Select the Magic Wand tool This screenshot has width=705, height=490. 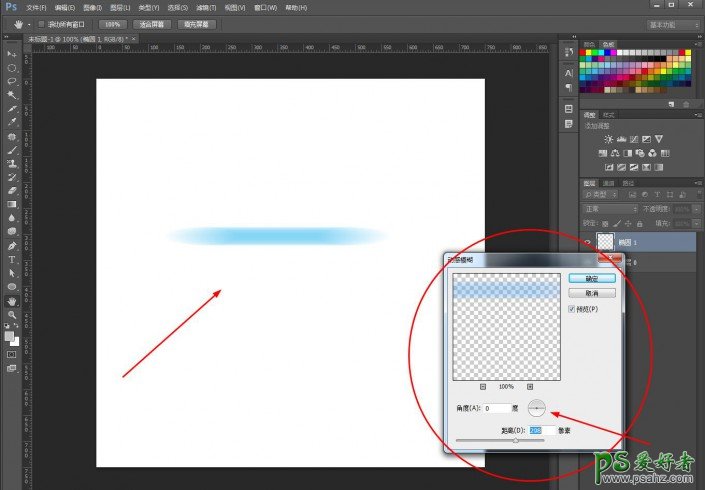[x=12, y=95]
